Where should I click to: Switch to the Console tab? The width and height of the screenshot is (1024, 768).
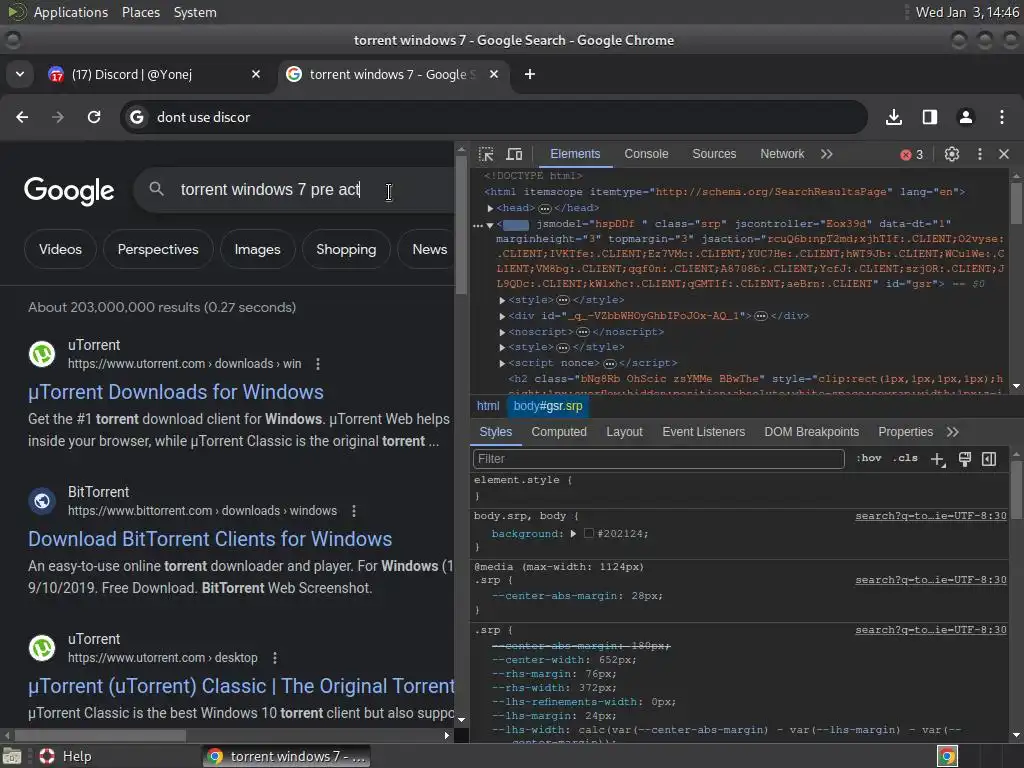646,154
